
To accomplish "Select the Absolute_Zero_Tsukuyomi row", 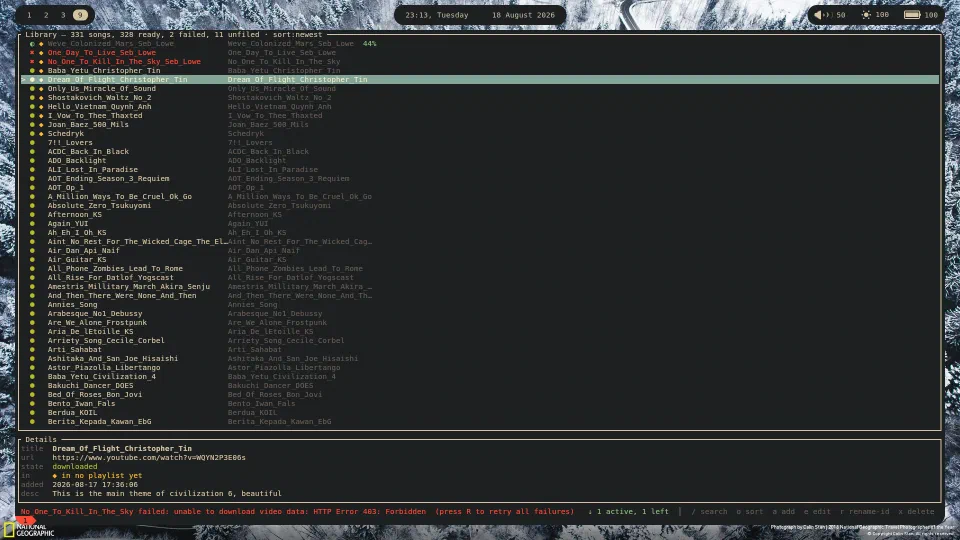I will (x=480, y=206).
